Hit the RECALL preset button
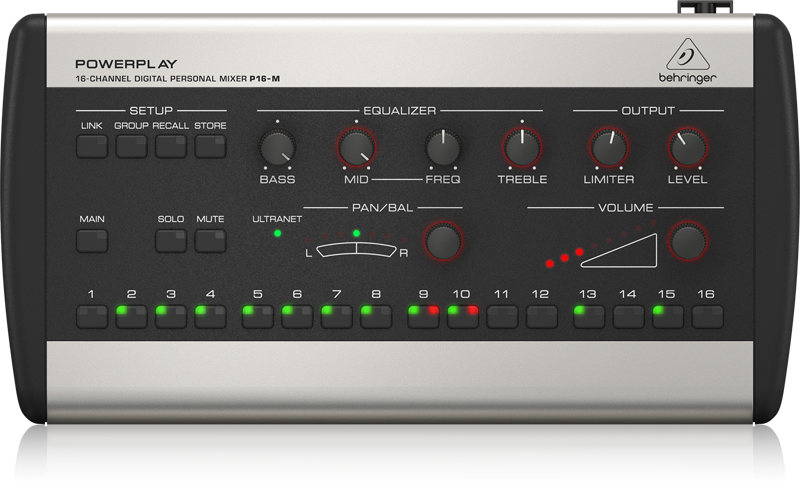 point(171,146)
